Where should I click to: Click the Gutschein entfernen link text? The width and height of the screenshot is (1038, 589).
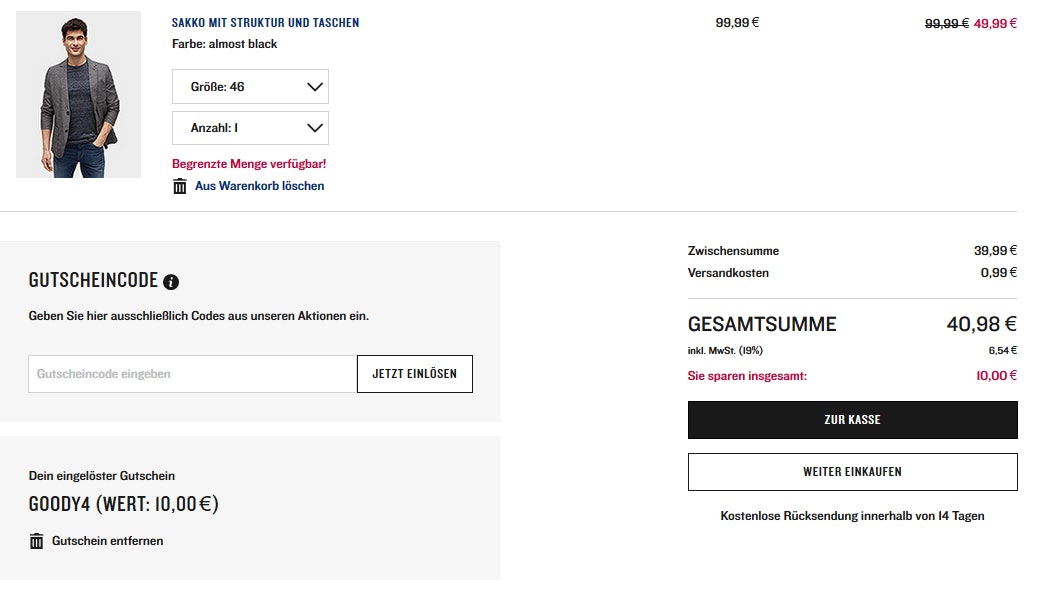[107, 541]
